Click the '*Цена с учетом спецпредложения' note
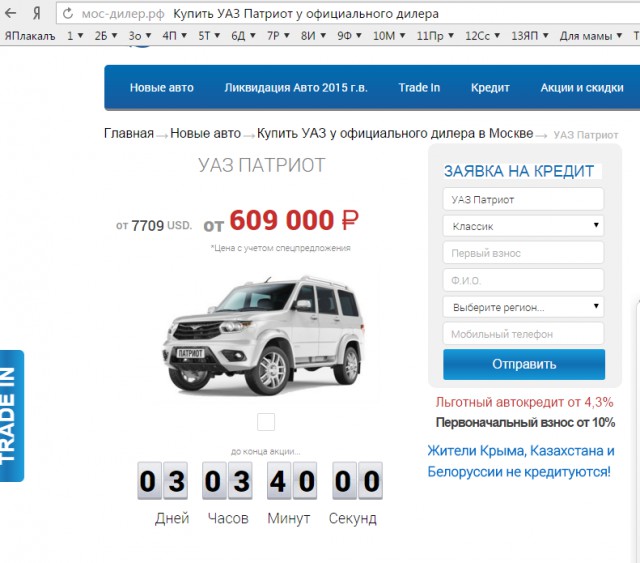The image size is (640, 563). [280, 248]
